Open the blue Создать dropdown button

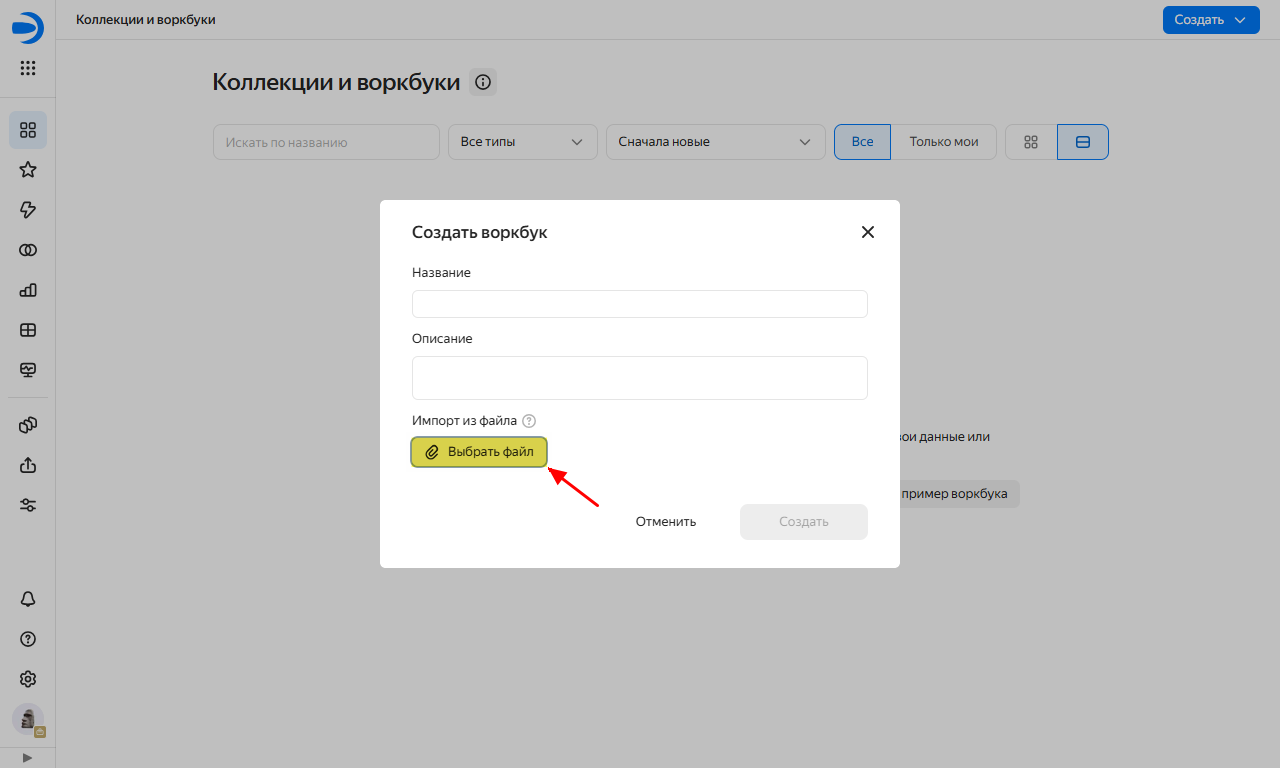(1210, 20)
